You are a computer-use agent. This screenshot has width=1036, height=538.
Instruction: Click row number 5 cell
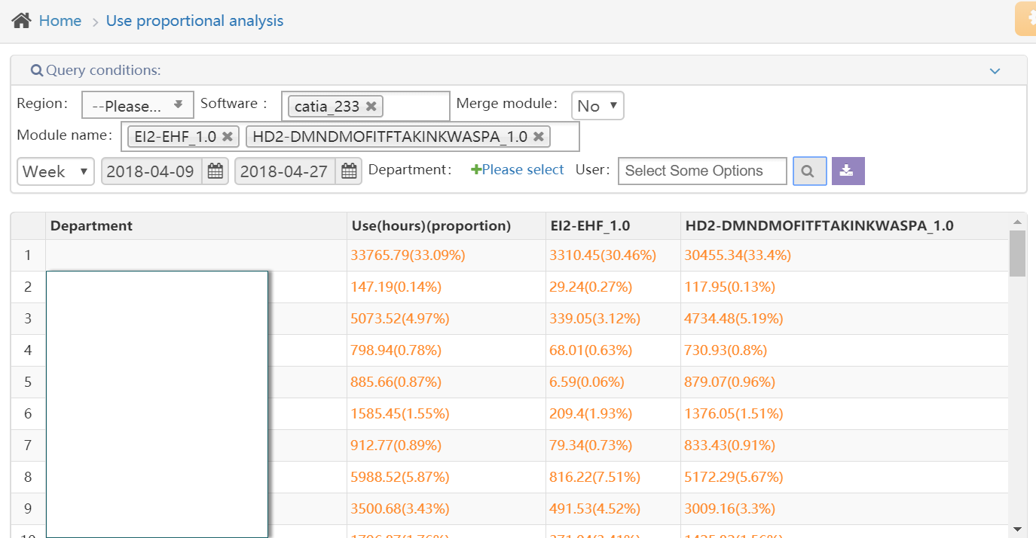click(x=28, y=382)
